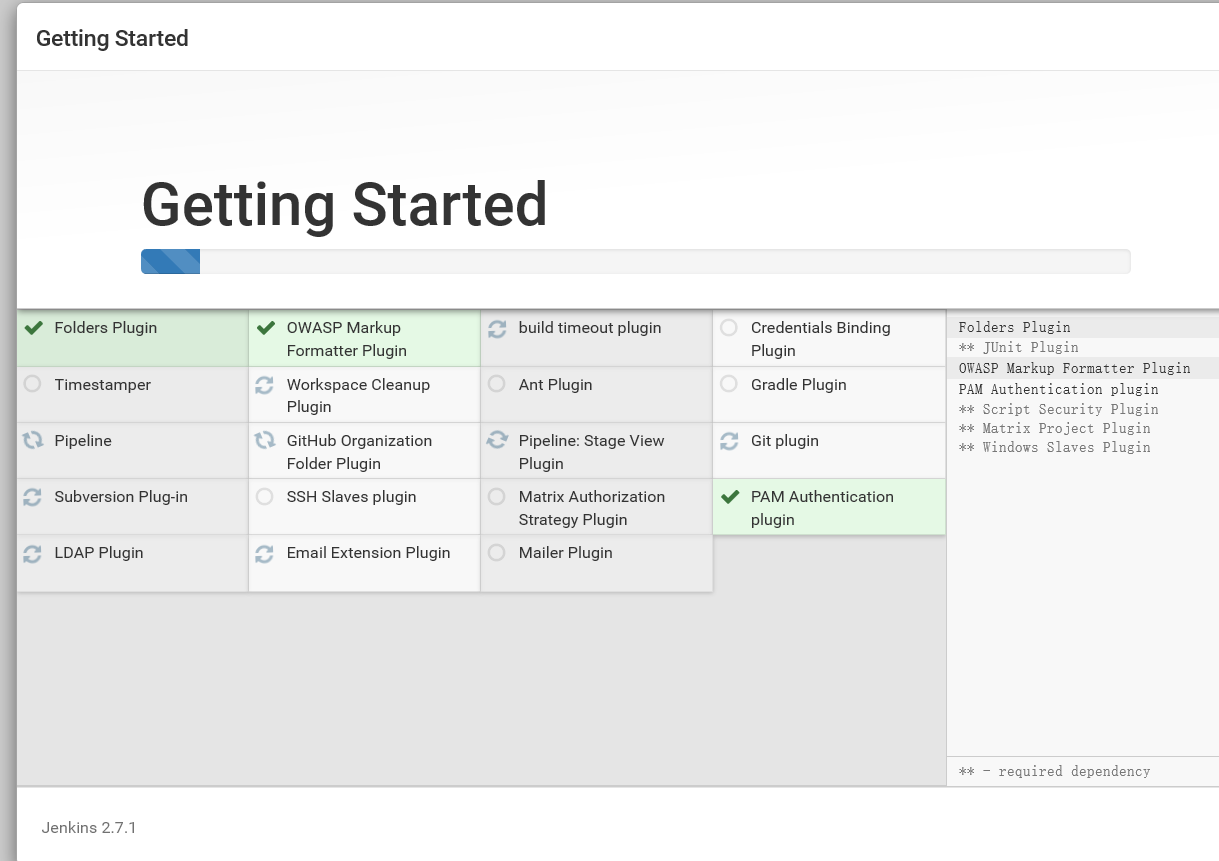1219x861 pixels.
Task: Click the sync icon for Email Extension Plugin
Action: tap(265, 552)
